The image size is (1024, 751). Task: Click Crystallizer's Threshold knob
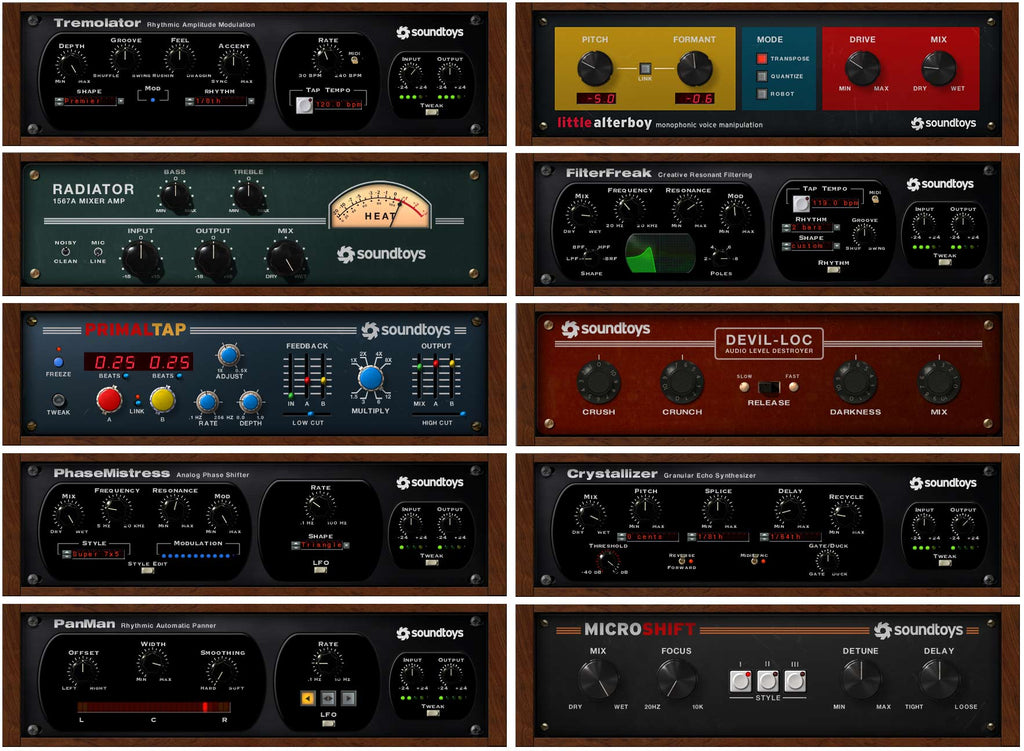click(x=609, y=562)
